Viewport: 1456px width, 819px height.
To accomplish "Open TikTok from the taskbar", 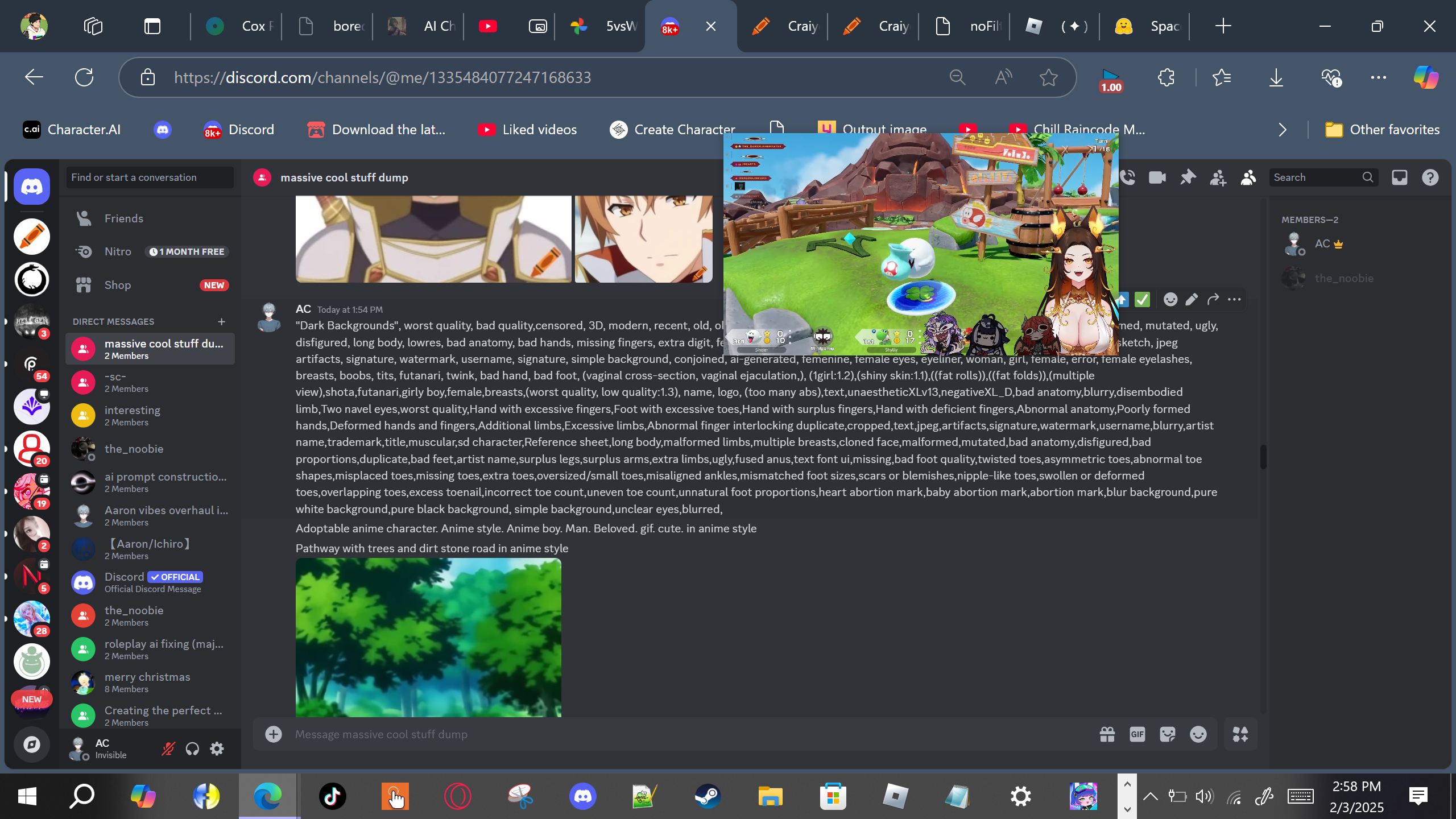I will click(333, 796).
